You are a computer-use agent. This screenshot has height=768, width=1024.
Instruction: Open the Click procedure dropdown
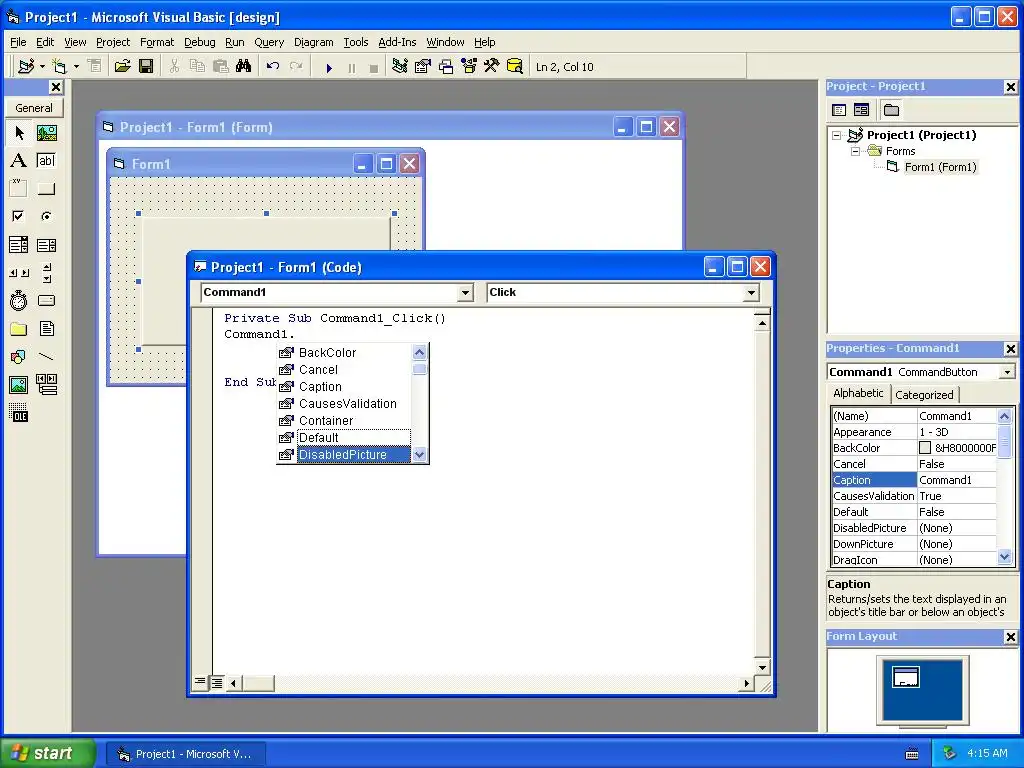tap(751, 293)
